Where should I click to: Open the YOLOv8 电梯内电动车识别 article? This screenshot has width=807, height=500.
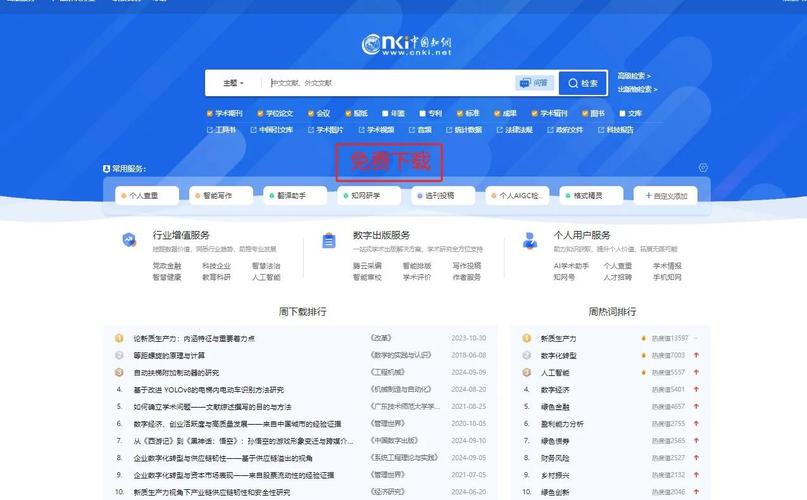(x=208, y=390)
